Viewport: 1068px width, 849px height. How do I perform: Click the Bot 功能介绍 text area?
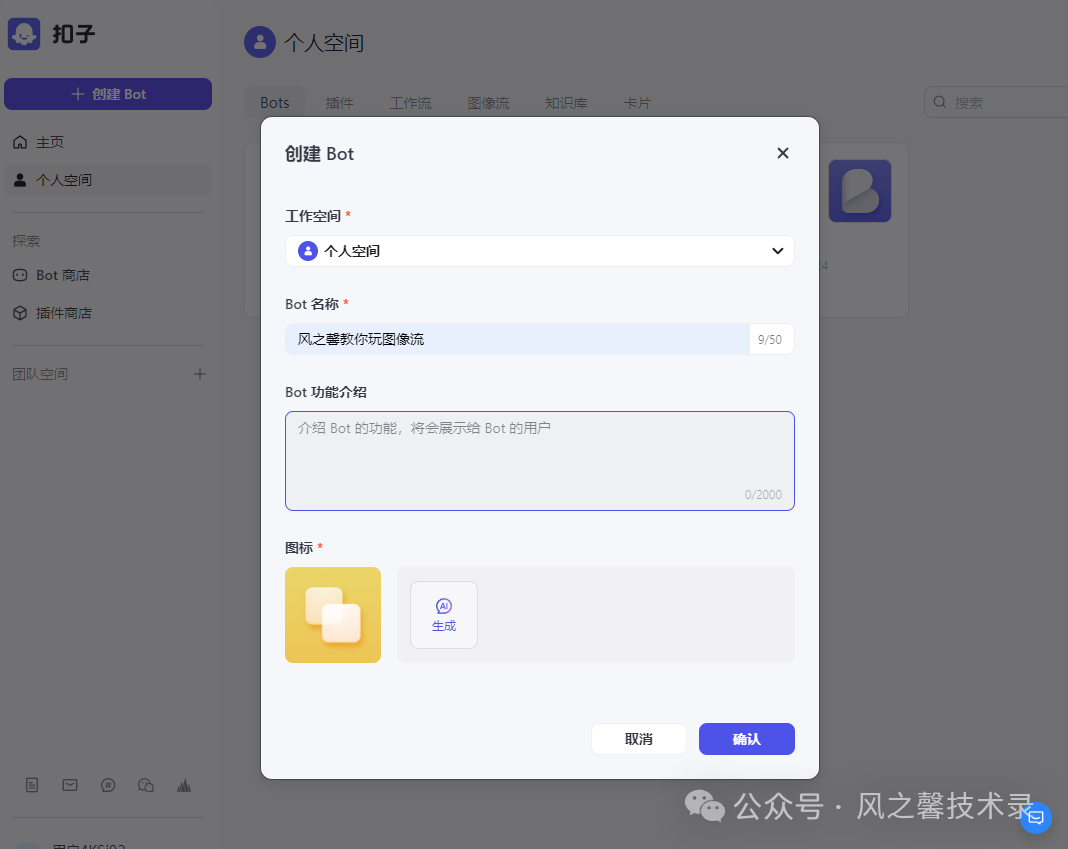click(539, 461)
